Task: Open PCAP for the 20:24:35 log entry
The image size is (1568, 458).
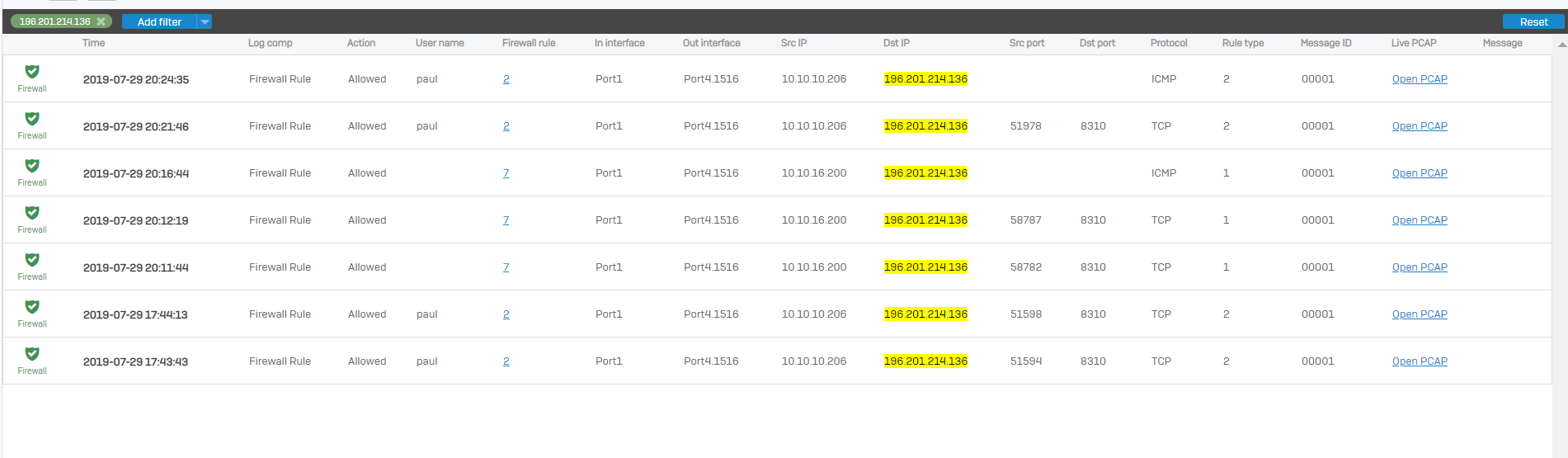Action: pos(1419,79)
